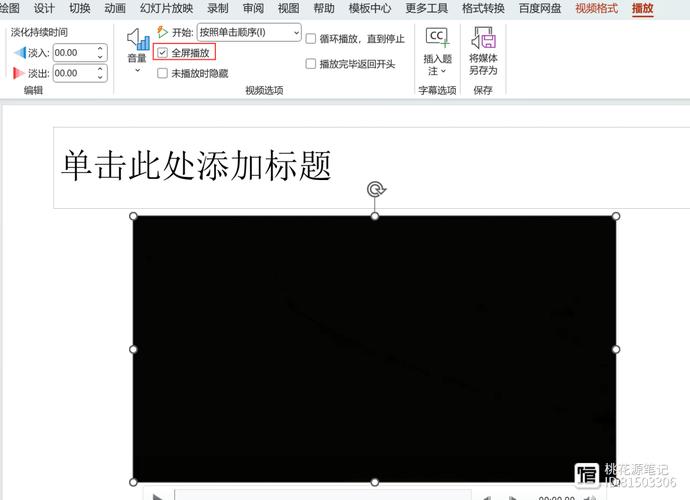Click the video's bottom-left resize handle
The height and width of the screenshot is (500, 690).
tap(133, 482)
